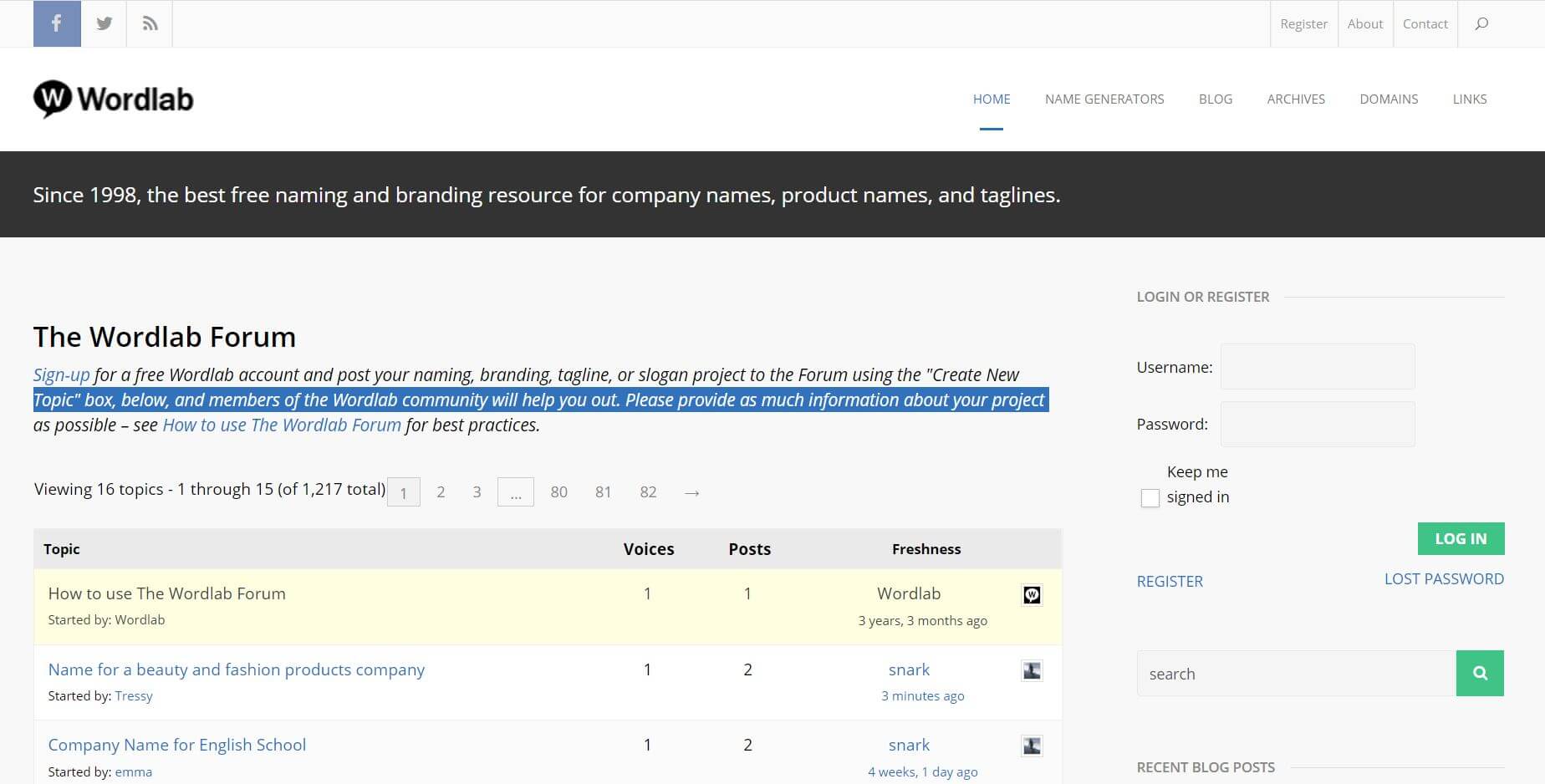Open topic Company Name for English School

pos(177,745)
